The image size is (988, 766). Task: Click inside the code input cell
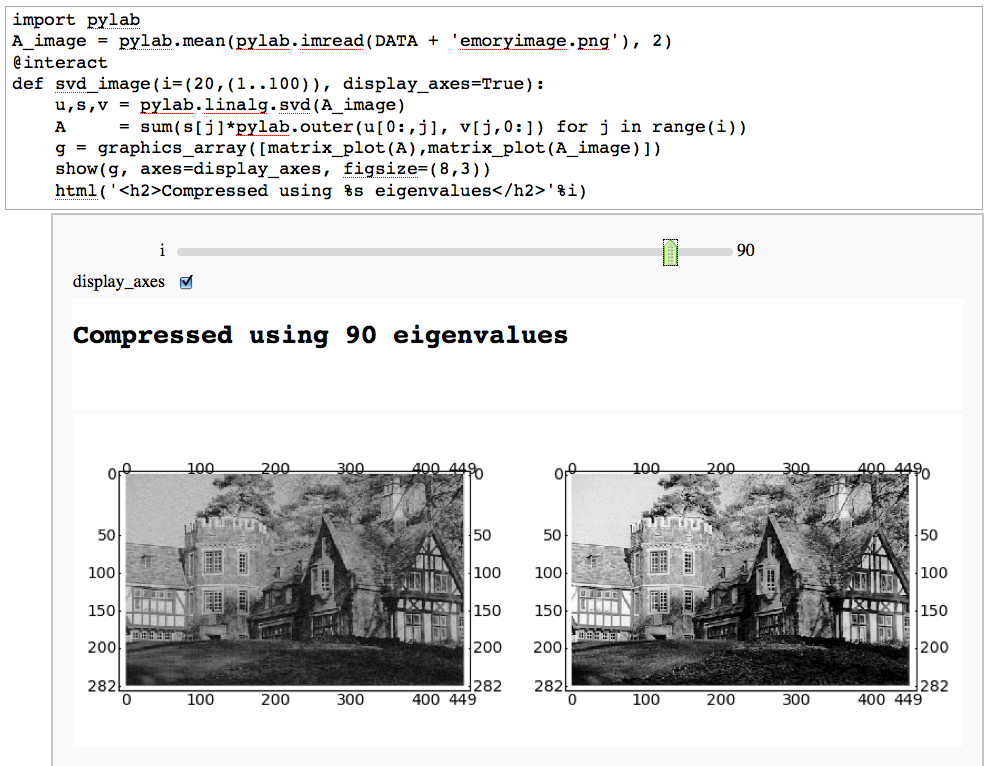pyautogui.click(x=493, y=108)
